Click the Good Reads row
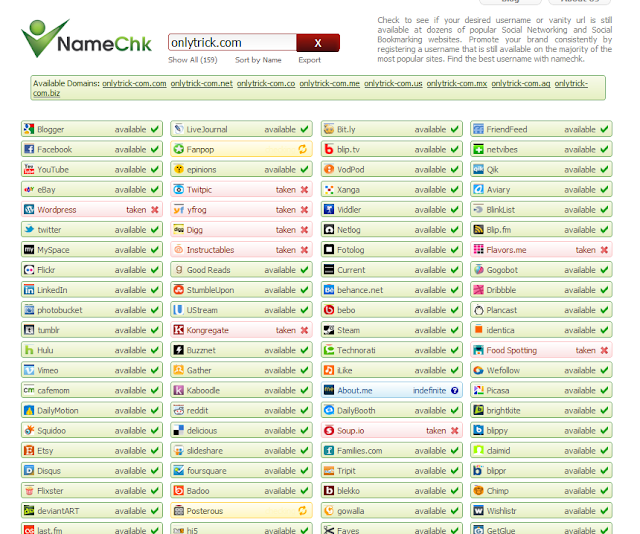Image resolution: width=640 pixels, height=534 pixels. [x=241, y=269]
